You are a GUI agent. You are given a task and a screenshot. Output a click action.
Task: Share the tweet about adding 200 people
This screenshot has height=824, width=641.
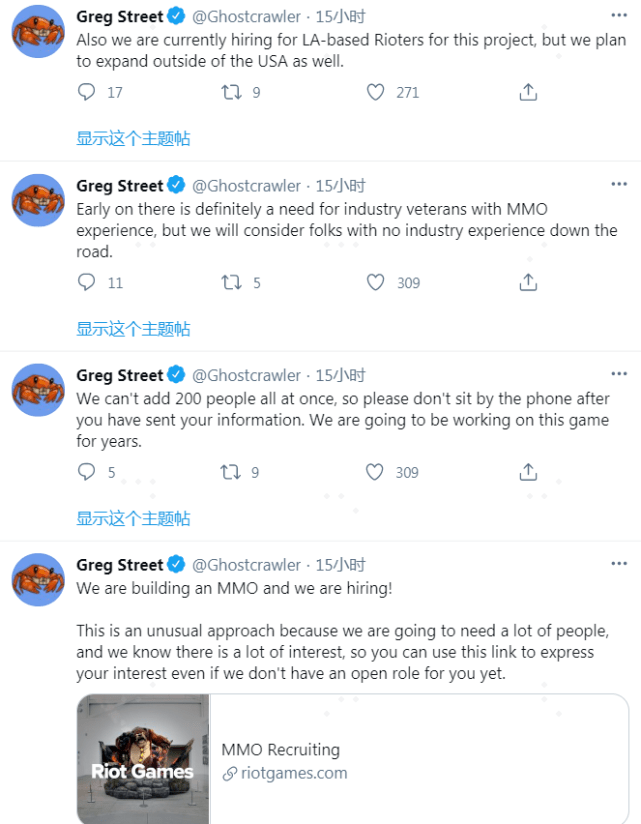528,472
